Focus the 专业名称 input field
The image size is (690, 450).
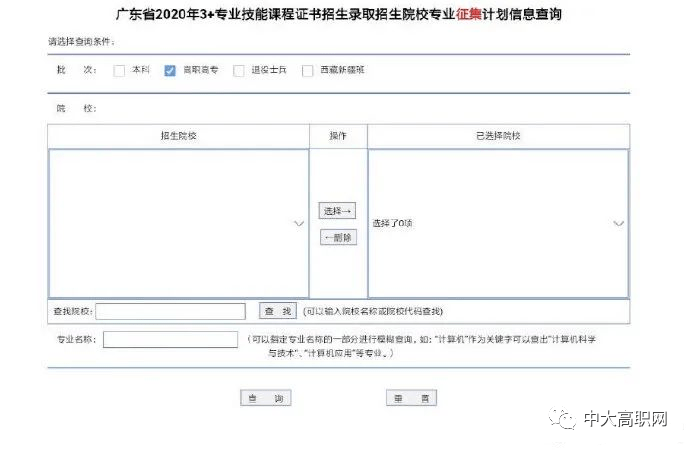tap(171, 339)
